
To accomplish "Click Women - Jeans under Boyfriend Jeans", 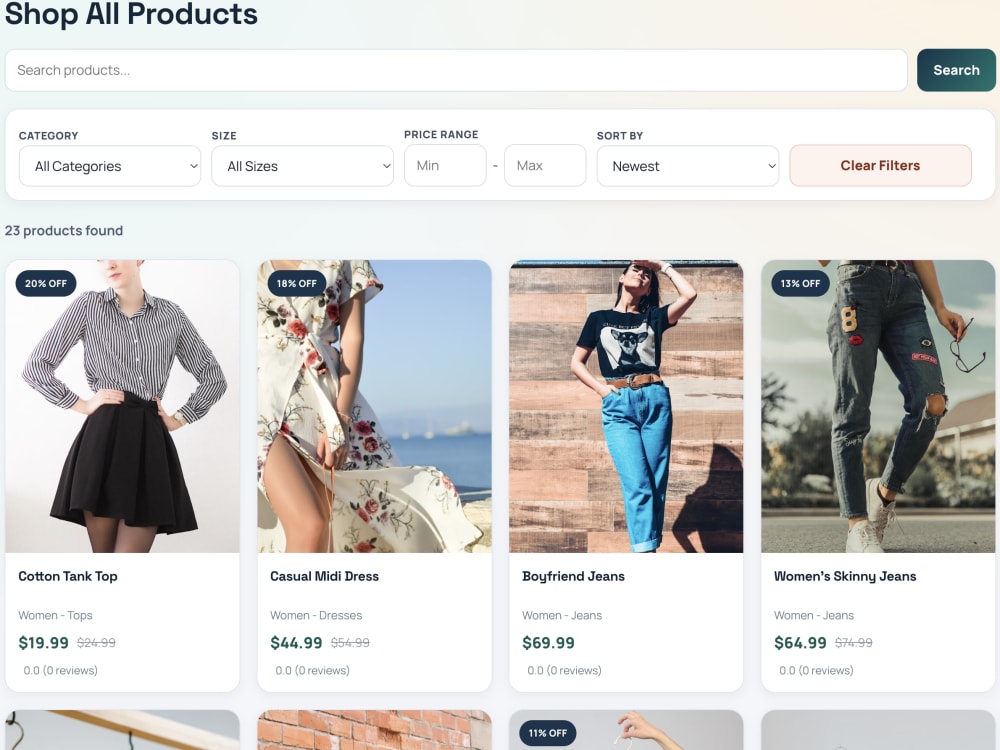I will (x=562, y=615).
